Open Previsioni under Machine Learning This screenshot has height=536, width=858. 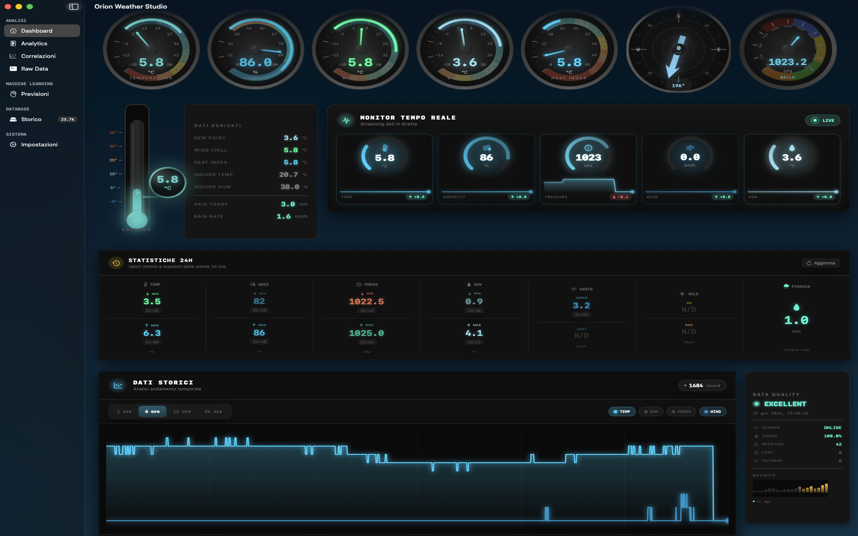[42, 94]
